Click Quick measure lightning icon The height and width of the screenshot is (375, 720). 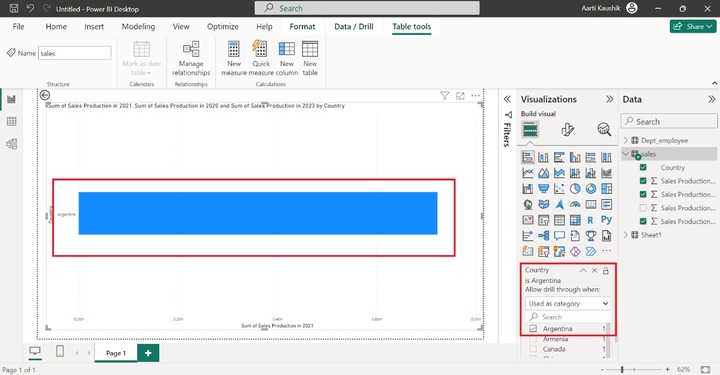click(261, 58)
